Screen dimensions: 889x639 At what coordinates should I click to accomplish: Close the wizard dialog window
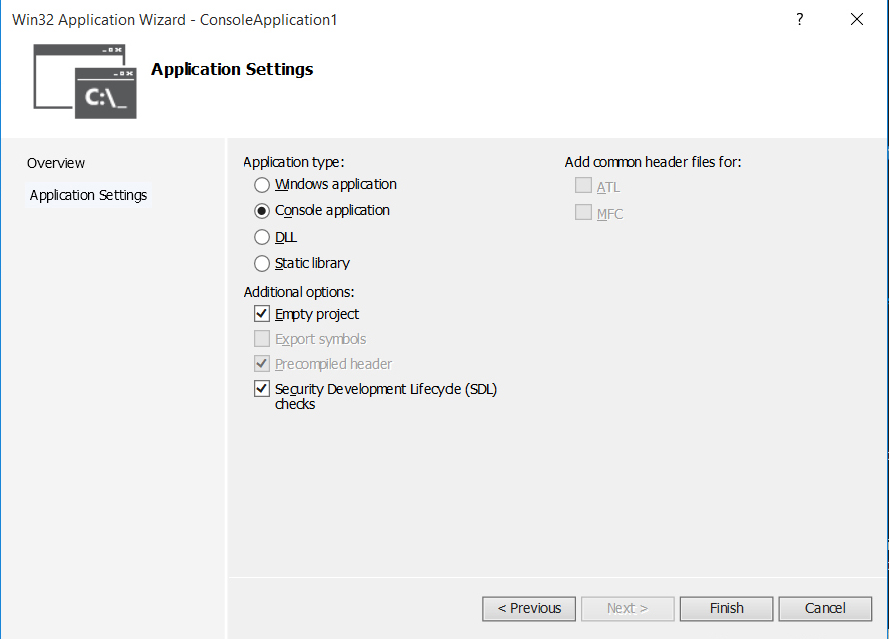[857, 19]
